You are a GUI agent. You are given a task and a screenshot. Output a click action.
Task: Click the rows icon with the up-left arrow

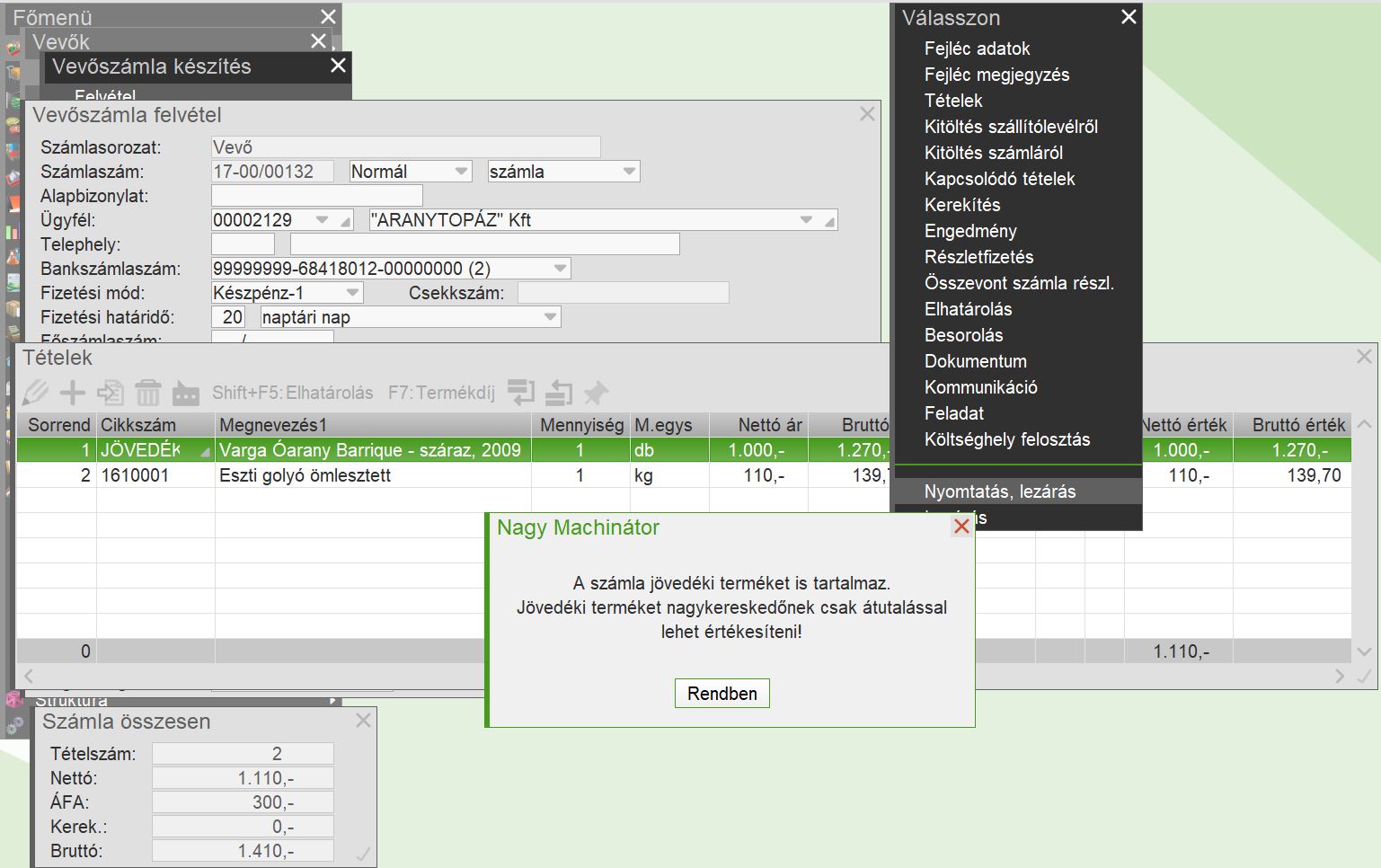559,392
